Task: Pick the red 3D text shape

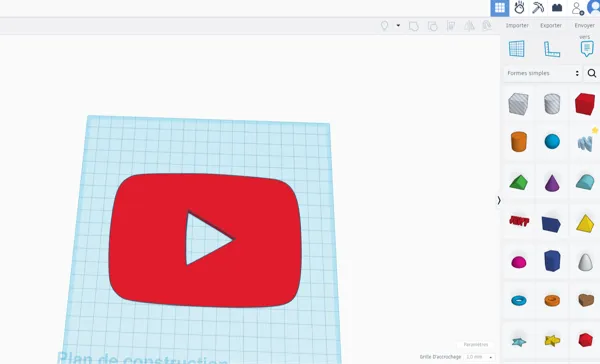Action: pos(519,221)
